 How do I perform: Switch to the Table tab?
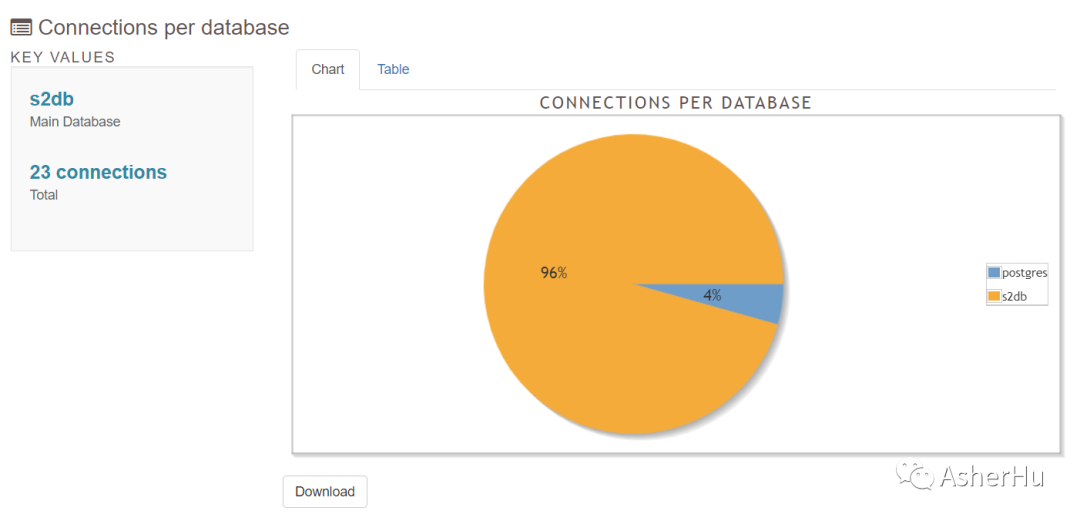393,69
